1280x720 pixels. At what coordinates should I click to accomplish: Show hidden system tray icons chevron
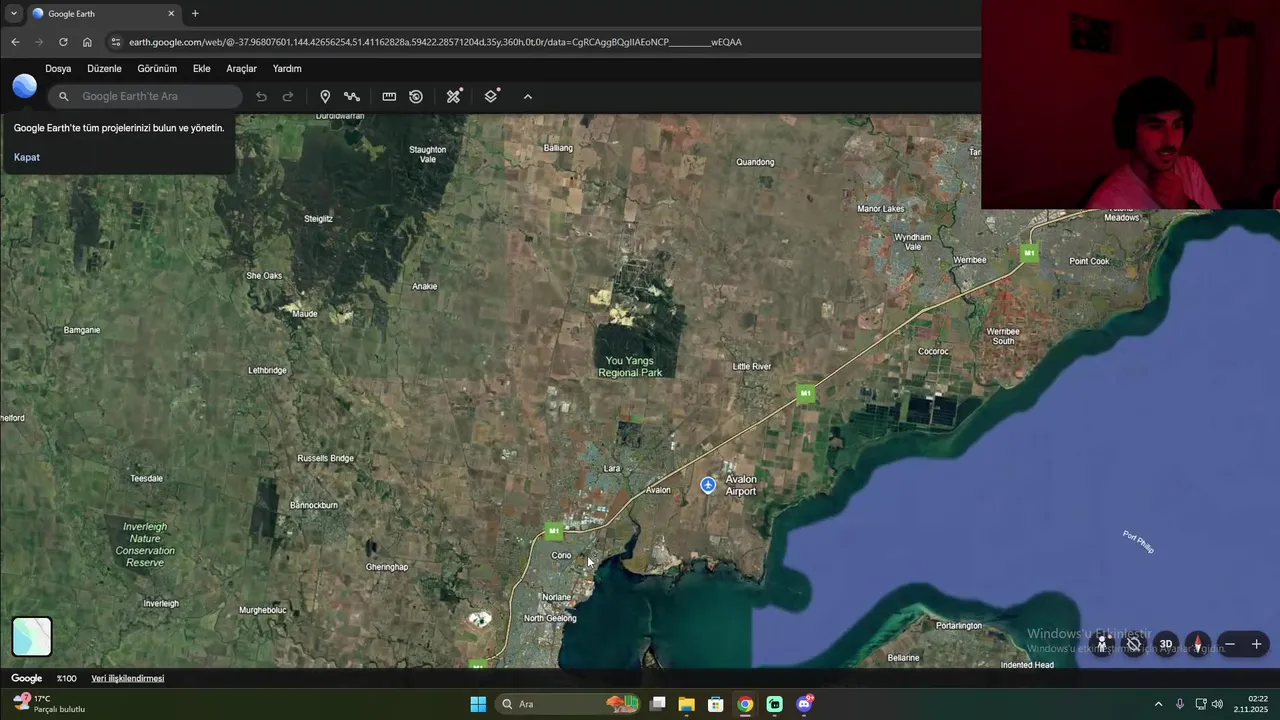point(1158,704)
